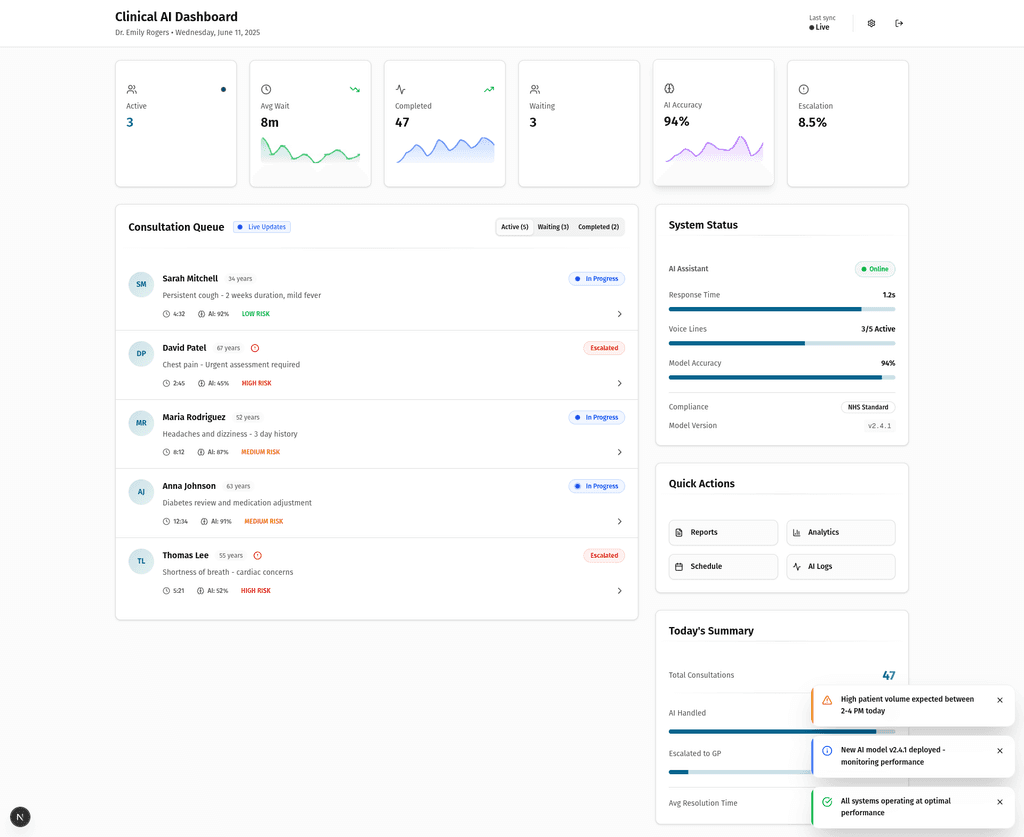Viewport: 1024px width, 837px height.
Task: Click the Escalation alert circle icon
Action: pos(803,89)
